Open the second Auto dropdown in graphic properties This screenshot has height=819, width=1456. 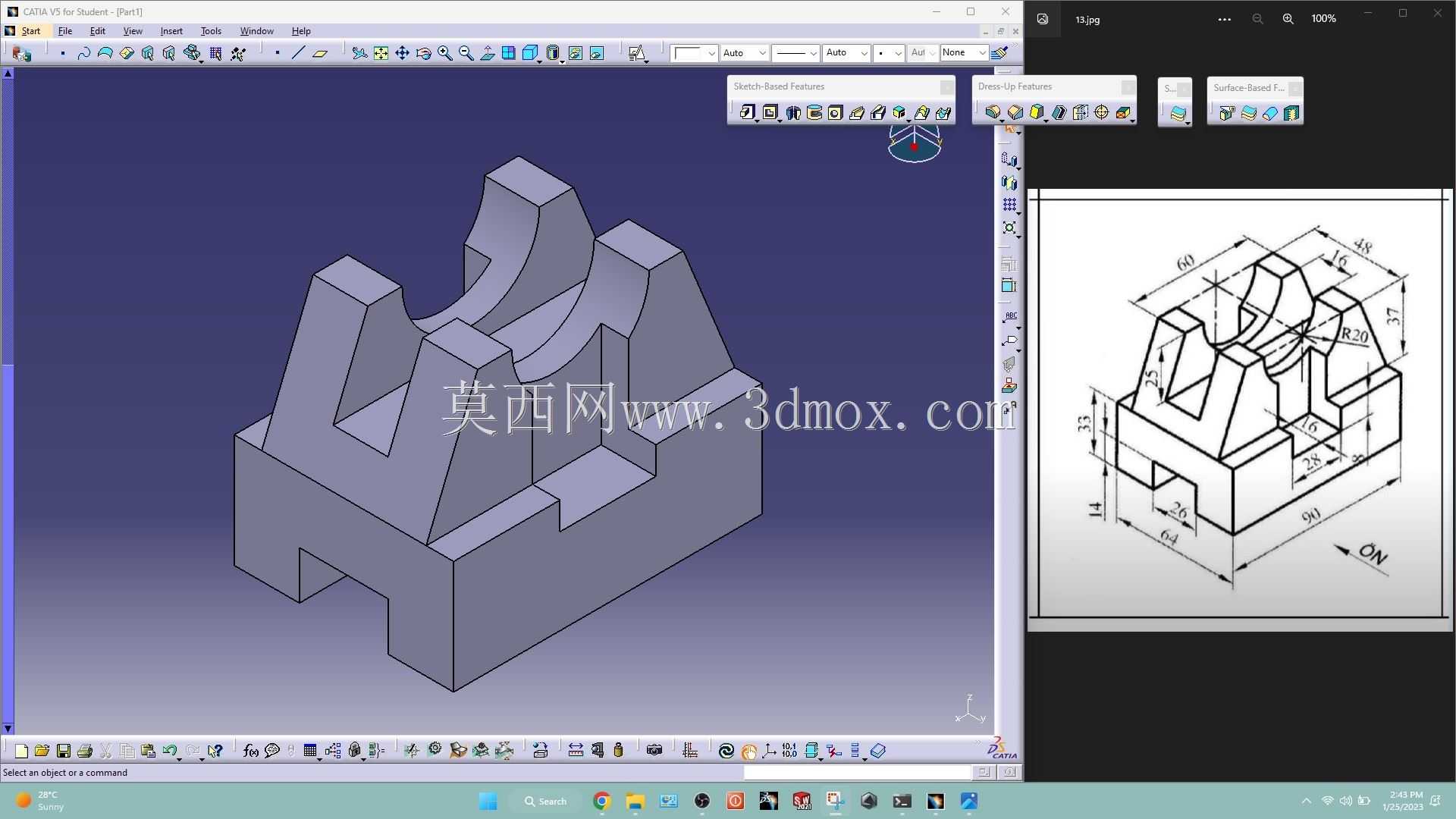864,53
